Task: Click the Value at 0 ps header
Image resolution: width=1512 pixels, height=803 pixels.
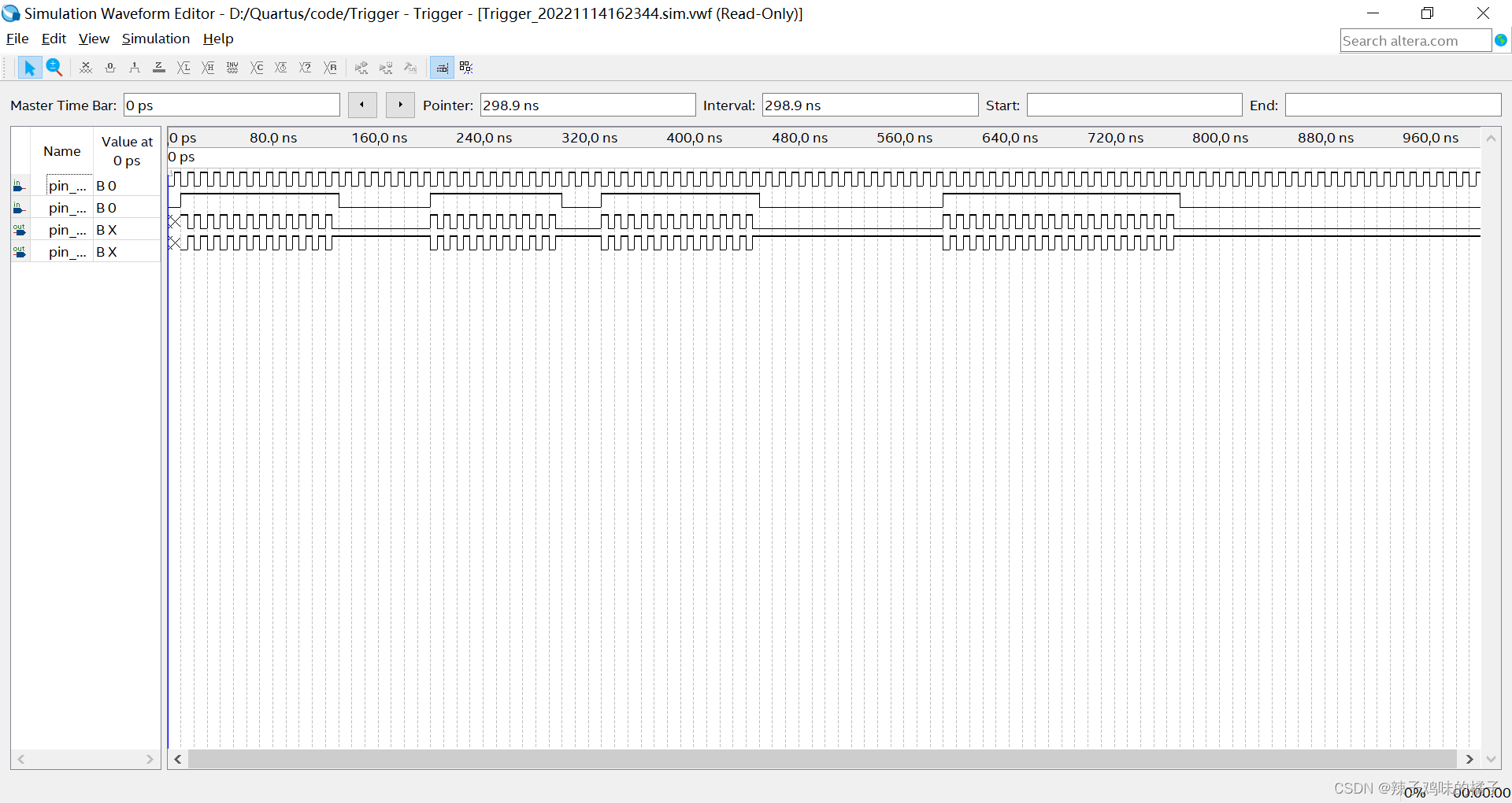Action: click(127, 151)
